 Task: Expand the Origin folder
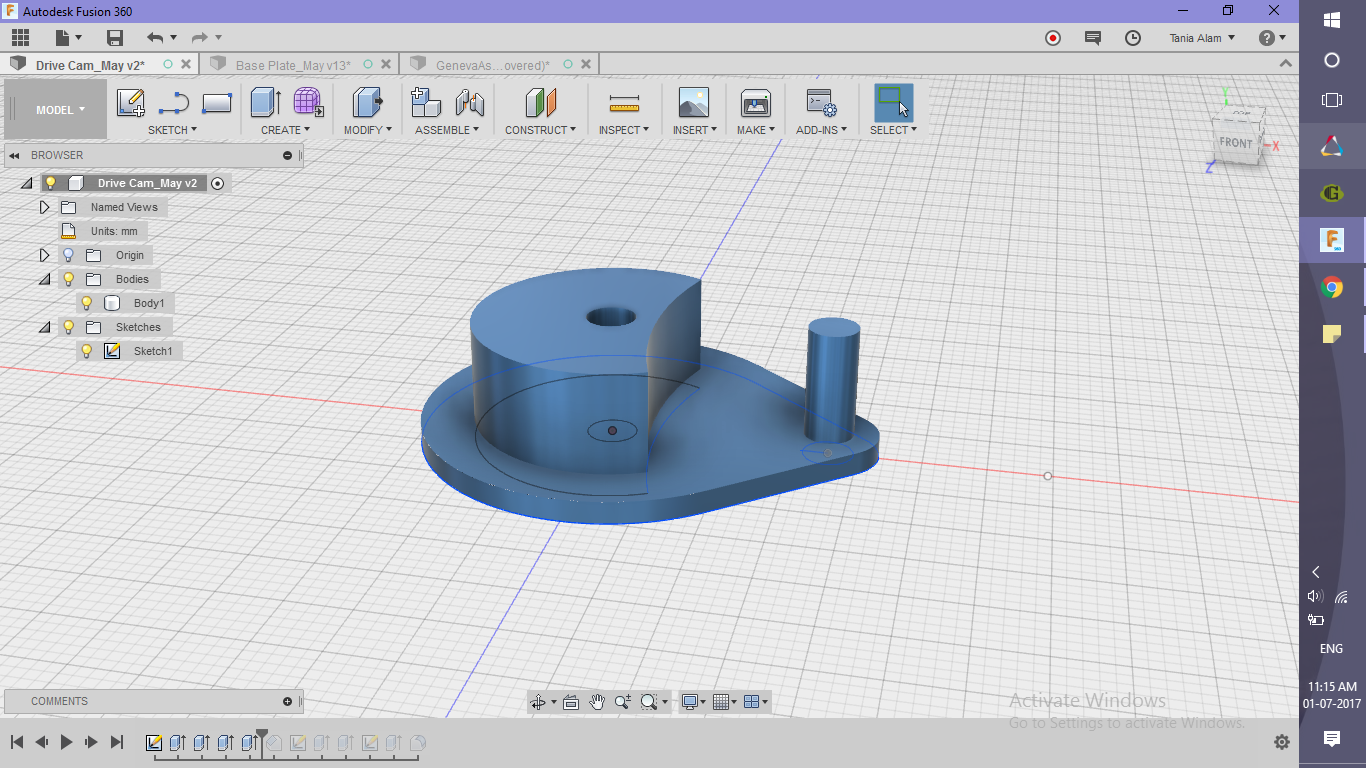[44, 255]
